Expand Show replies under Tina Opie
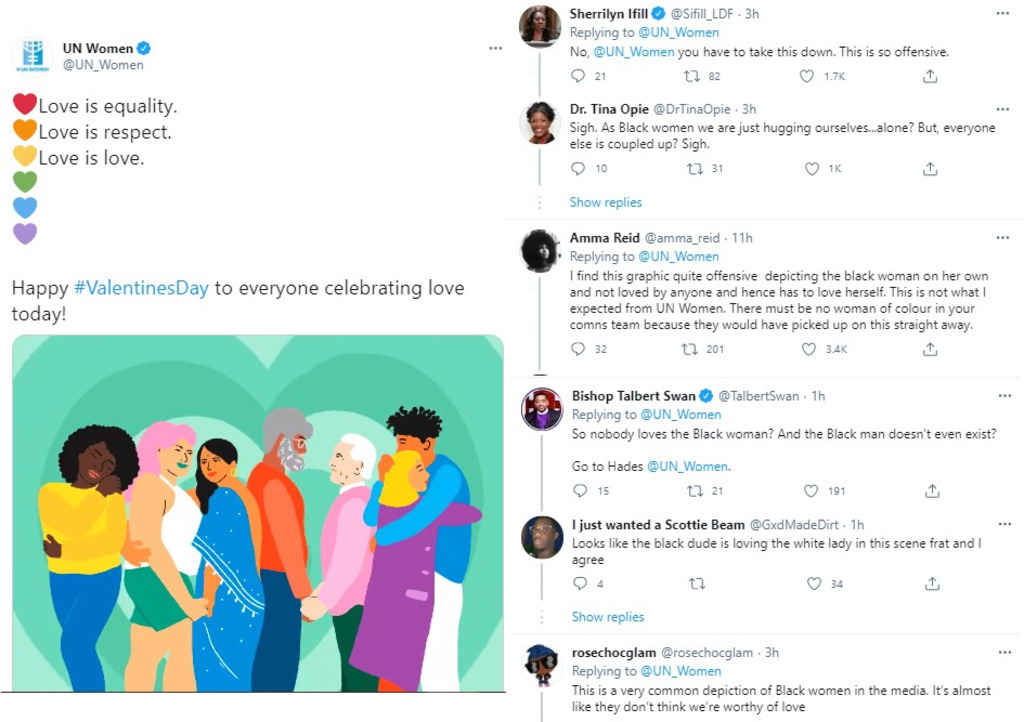 click(606, 202)
